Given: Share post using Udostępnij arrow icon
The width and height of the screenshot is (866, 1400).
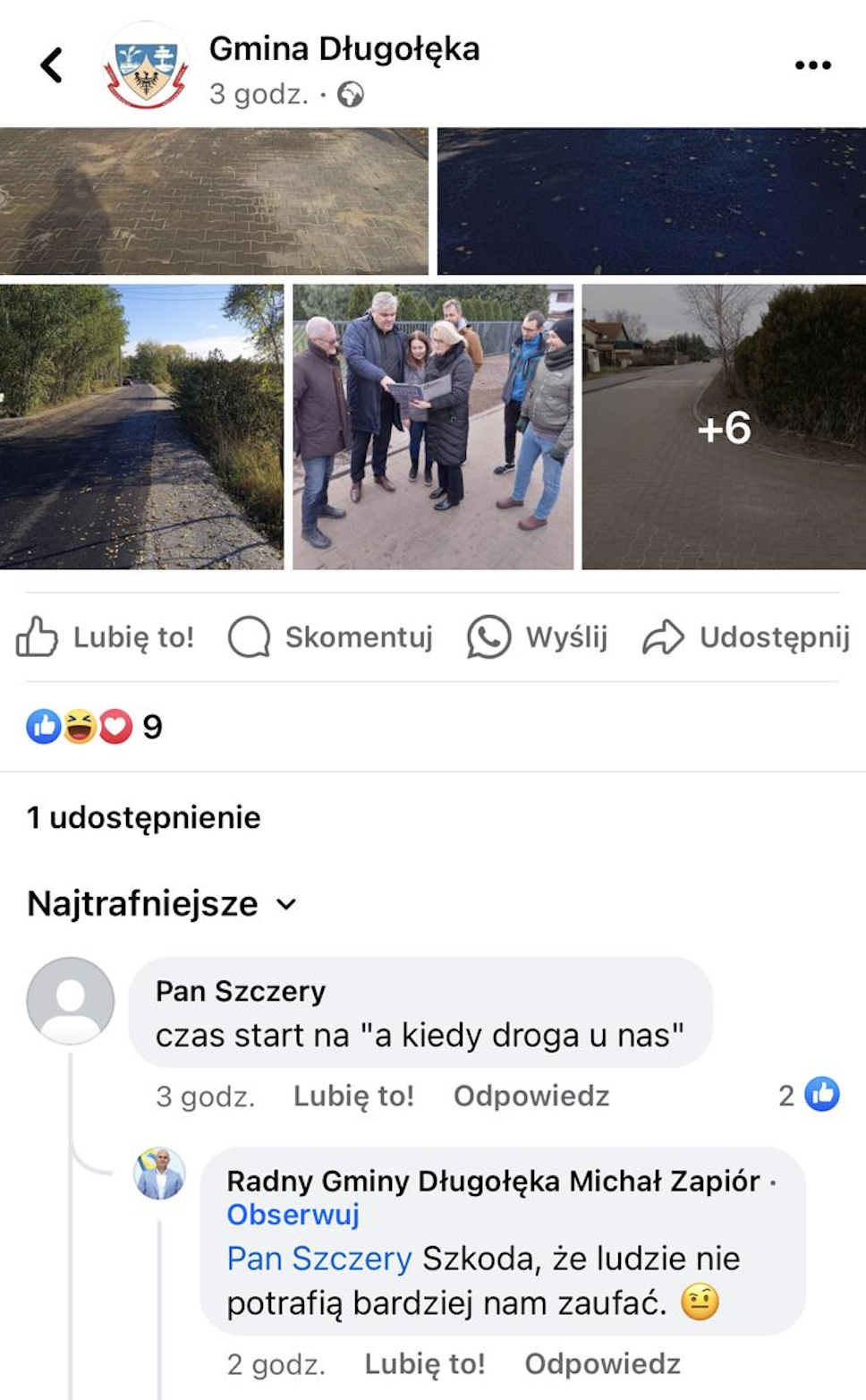Looking at the screenshot, I should (663, 637).
